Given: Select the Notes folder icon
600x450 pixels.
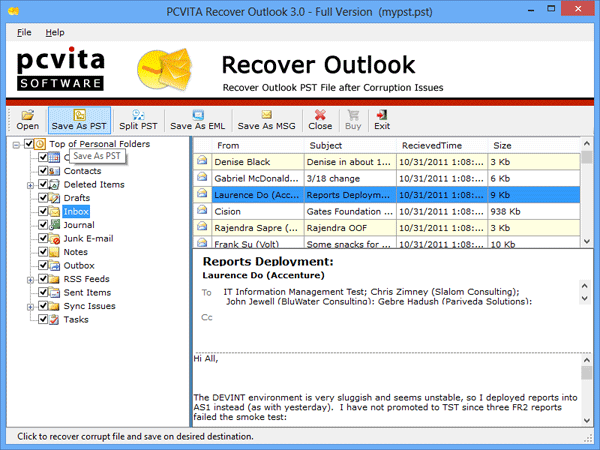Looking at the screenshot, I should click(54, 252).
